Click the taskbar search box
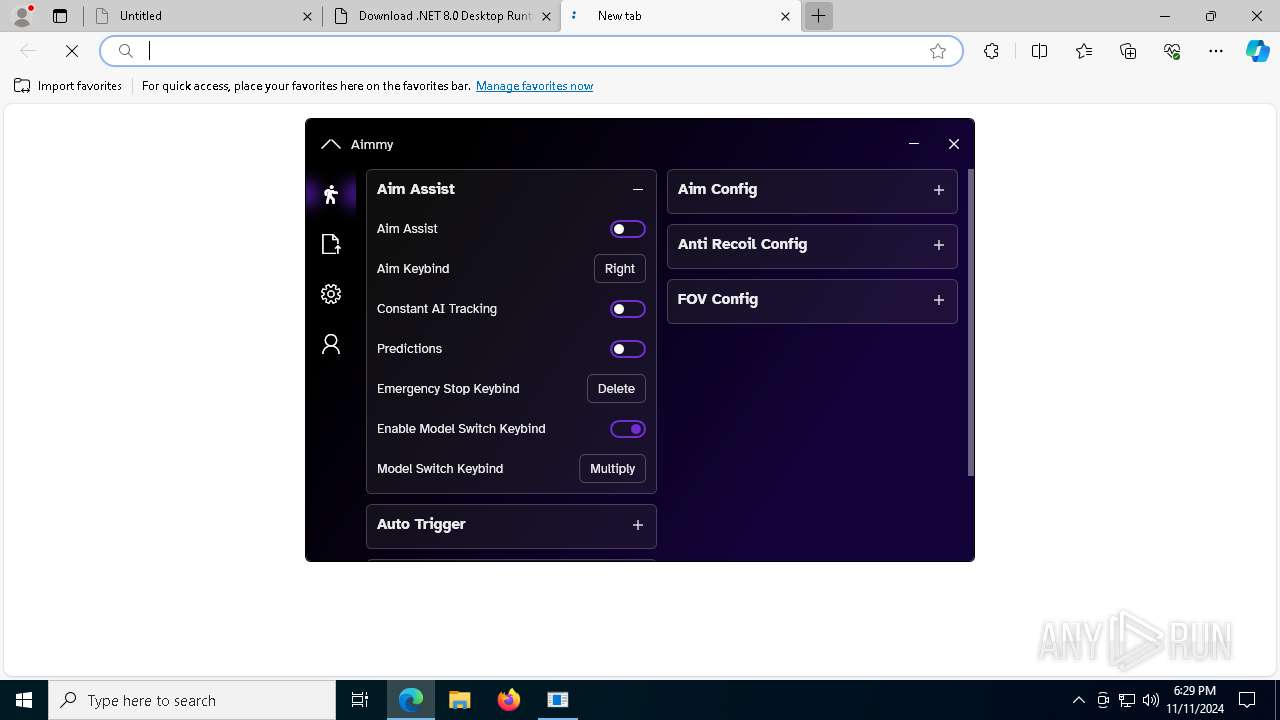This screenshot has width=1280, height=720. click(x=192, y=700)
